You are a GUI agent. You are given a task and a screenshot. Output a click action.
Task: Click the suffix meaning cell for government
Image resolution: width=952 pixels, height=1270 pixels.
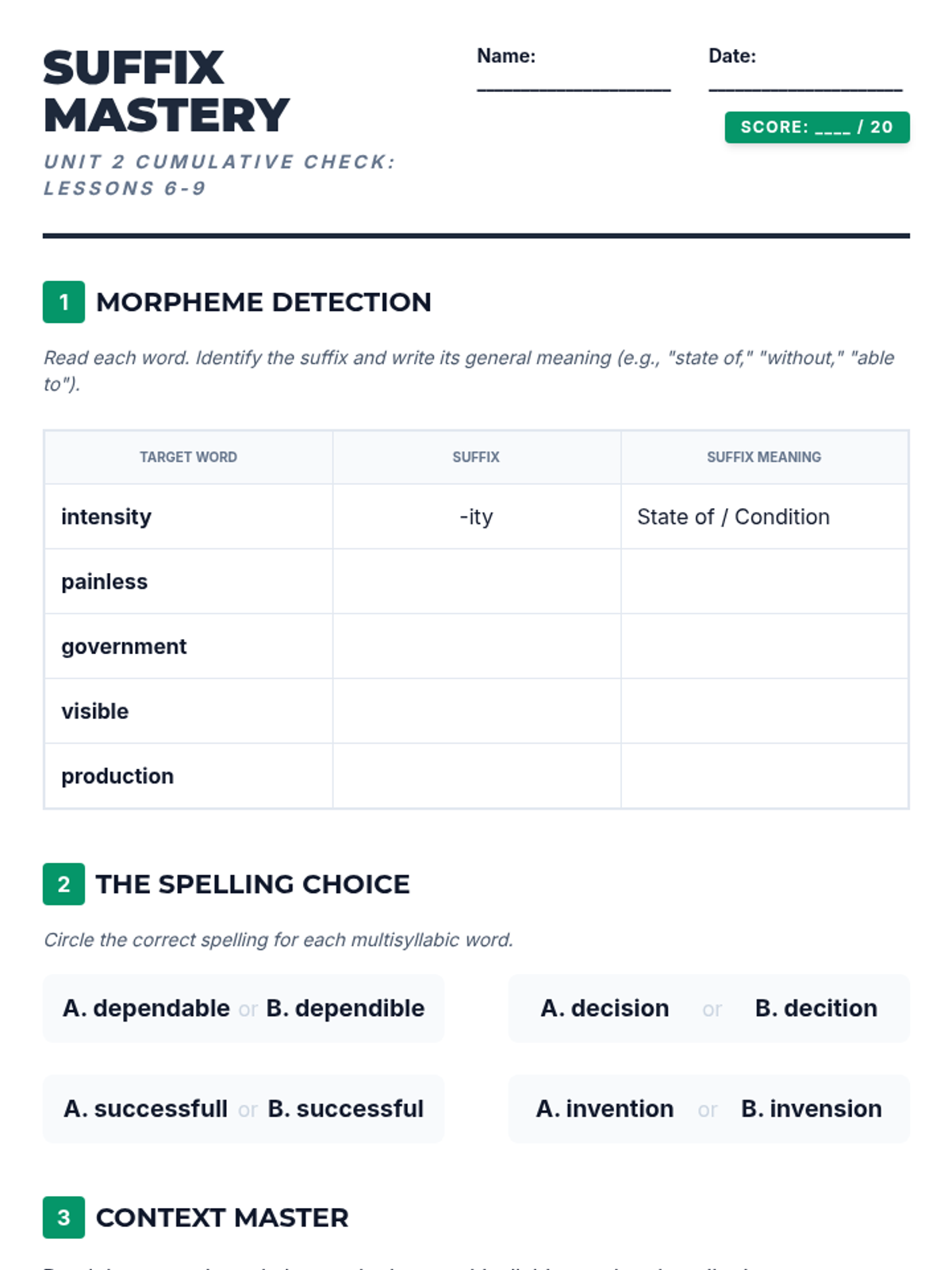click(764, 646)
